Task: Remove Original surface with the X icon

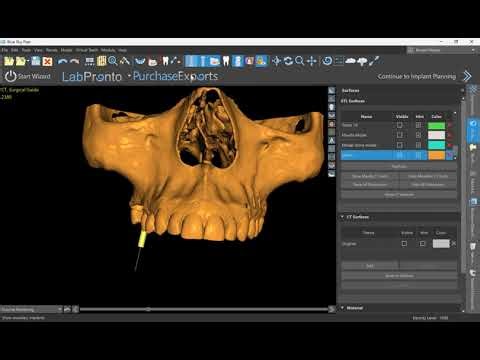Action: point(453,244)
